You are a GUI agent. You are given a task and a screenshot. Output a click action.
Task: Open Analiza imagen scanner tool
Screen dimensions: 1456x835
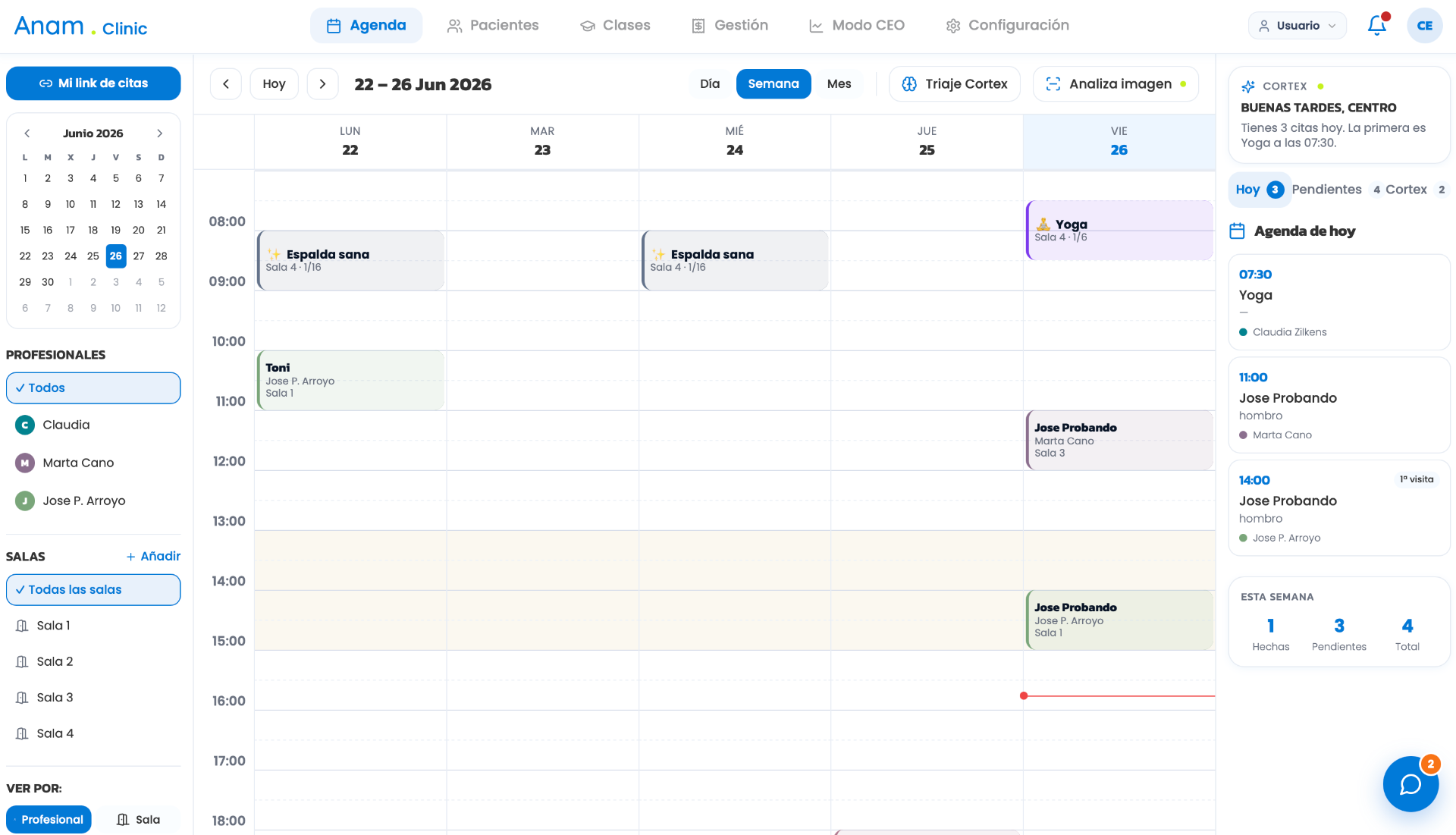[1116, 84]
